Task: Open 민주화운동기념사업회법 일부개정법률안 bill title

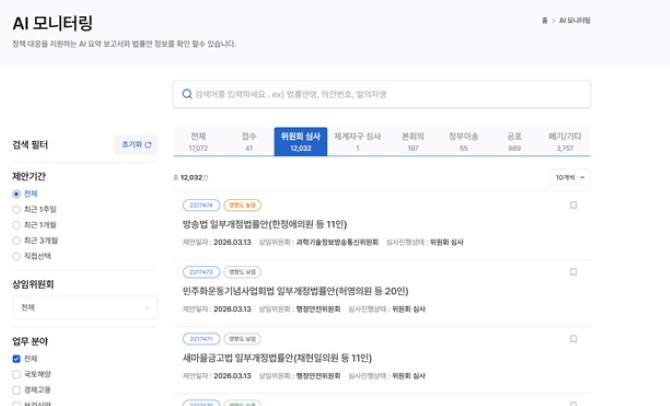Action: click(295, 290)
